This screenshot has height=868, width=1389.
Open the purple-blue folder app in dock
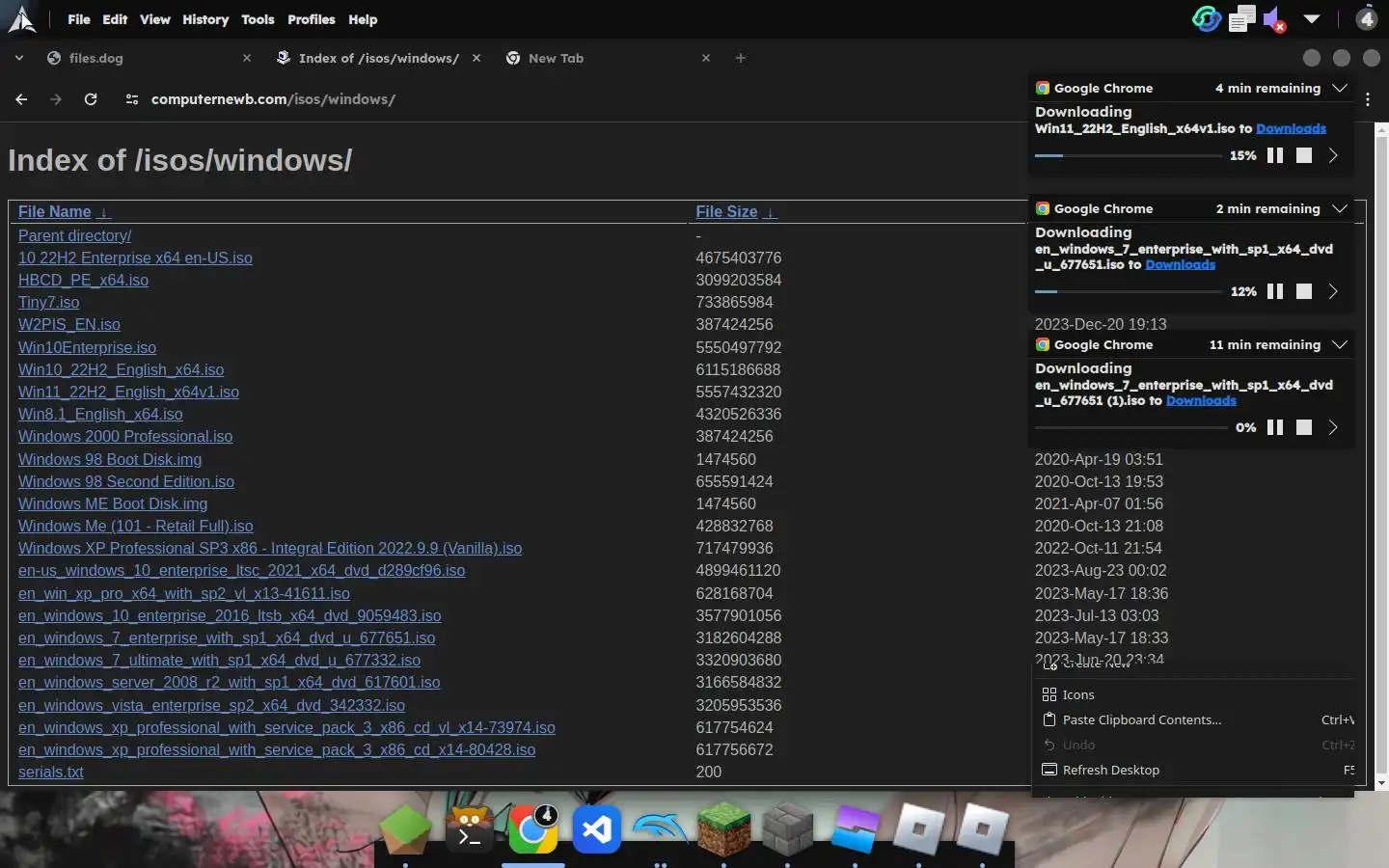pyautogui.click(x=855, y=828)
